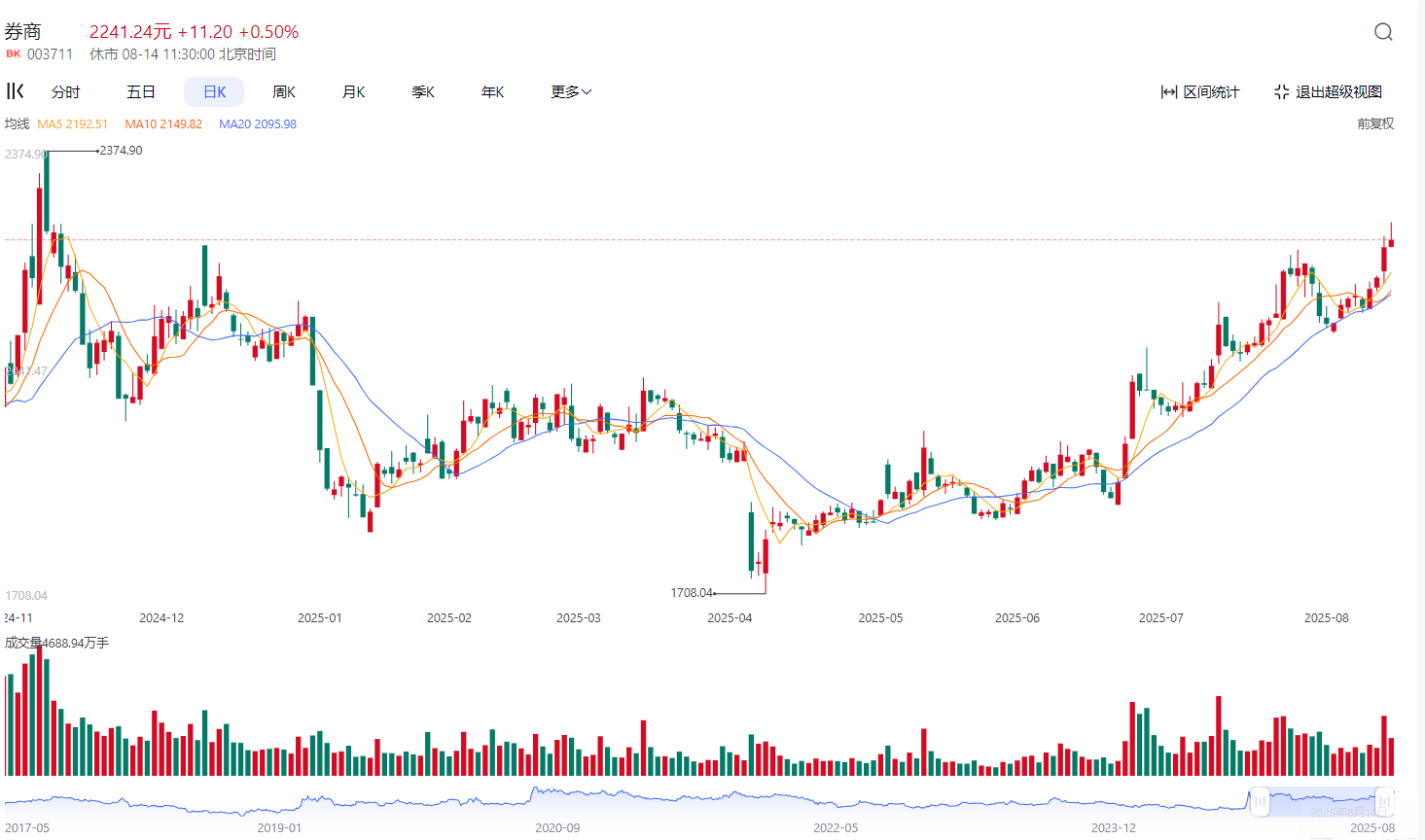Image resolution: width=1425 pixels, height=840 pixels.
Task: Toggle the MA10 moving average line
Action: point(163,123)
